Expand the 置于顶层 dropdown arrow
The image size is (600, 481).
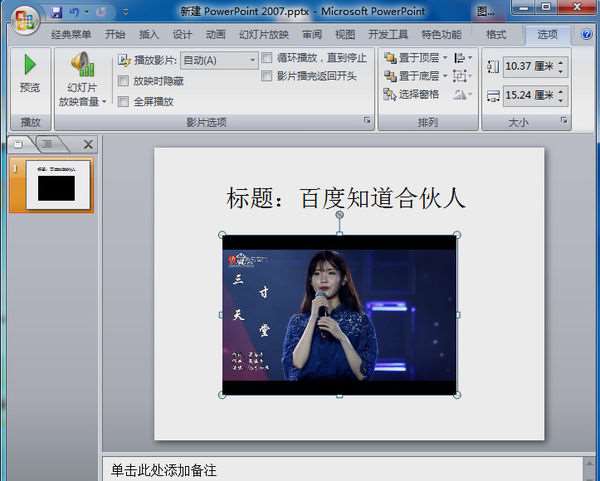[445, 58]
